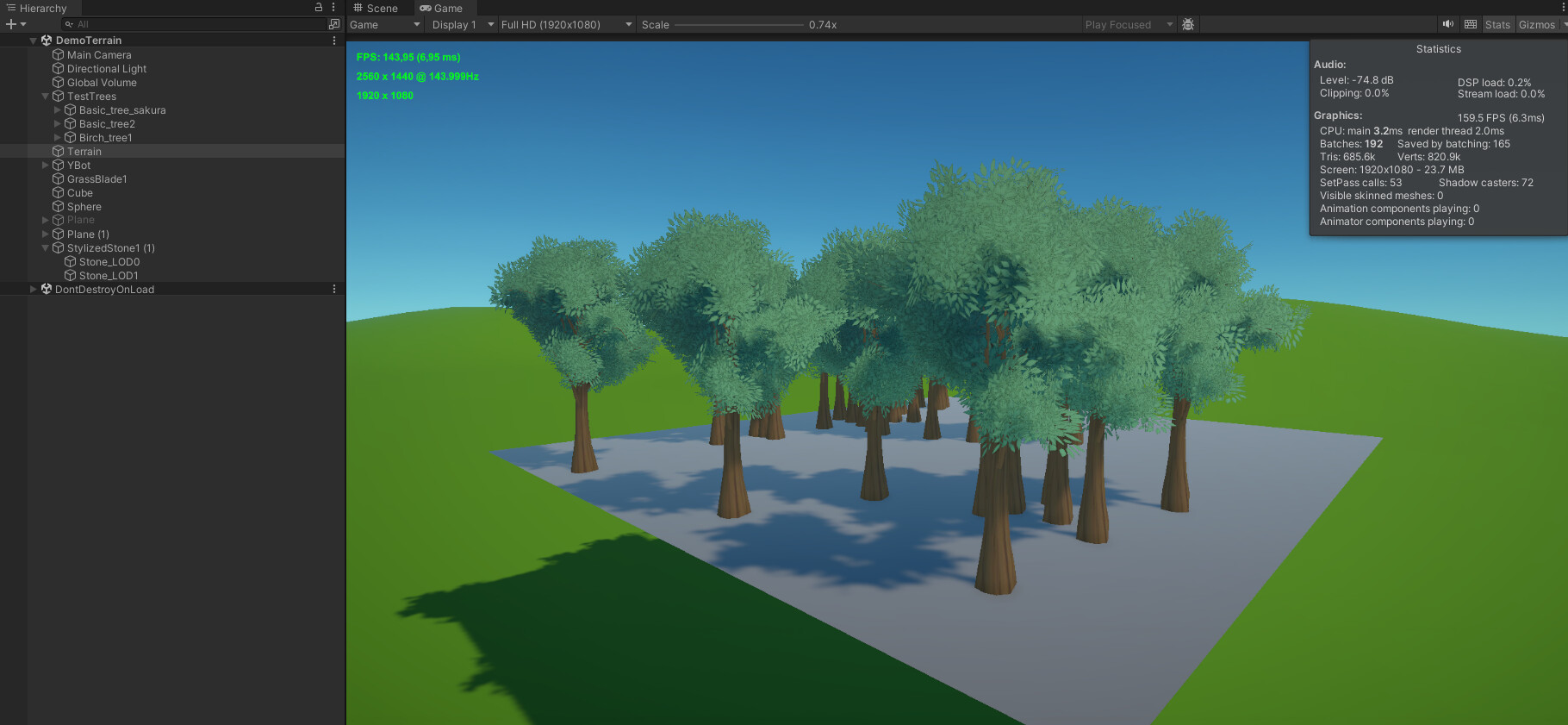This screenshot has width=1568, height=725.
Task: Click the "159.5 FPS (6.3ms)" readout
Action: [1501, 118]
